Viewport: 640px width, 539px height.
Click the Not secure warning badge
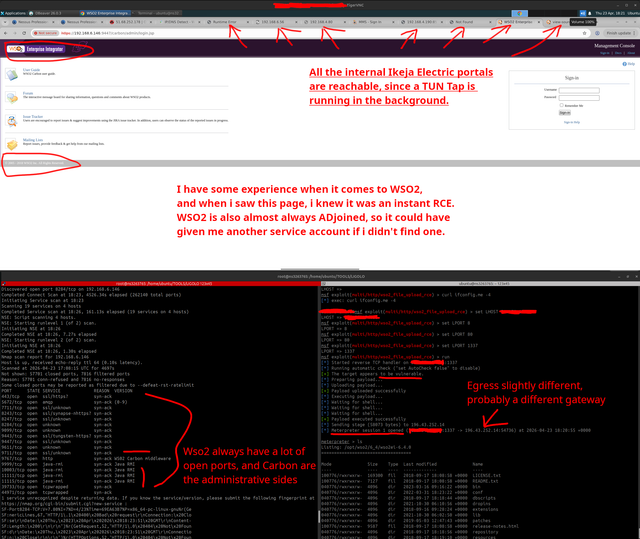click(45, 33)
